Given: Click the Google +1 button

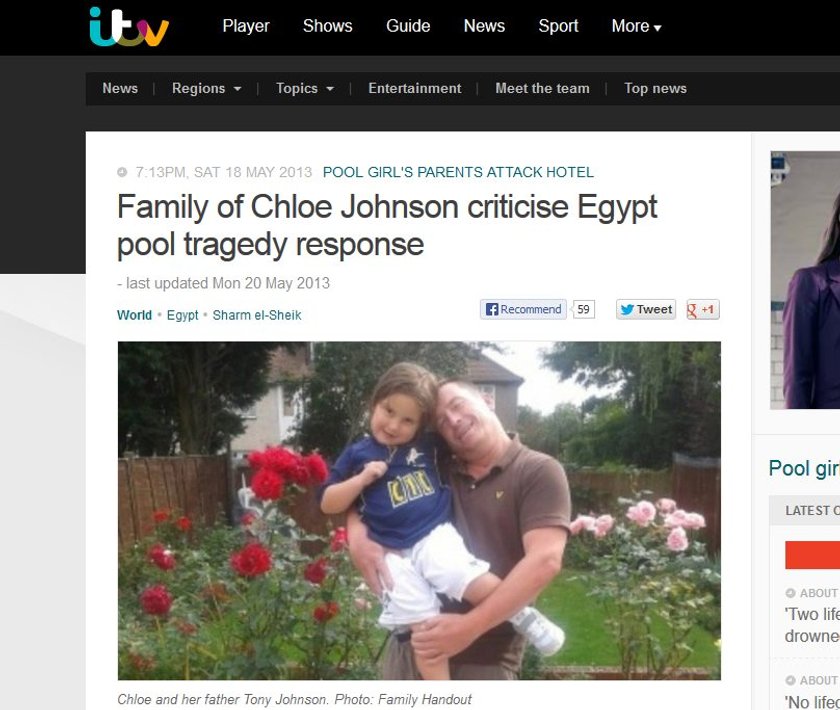Looking at the screenshot, I should 703,309.
